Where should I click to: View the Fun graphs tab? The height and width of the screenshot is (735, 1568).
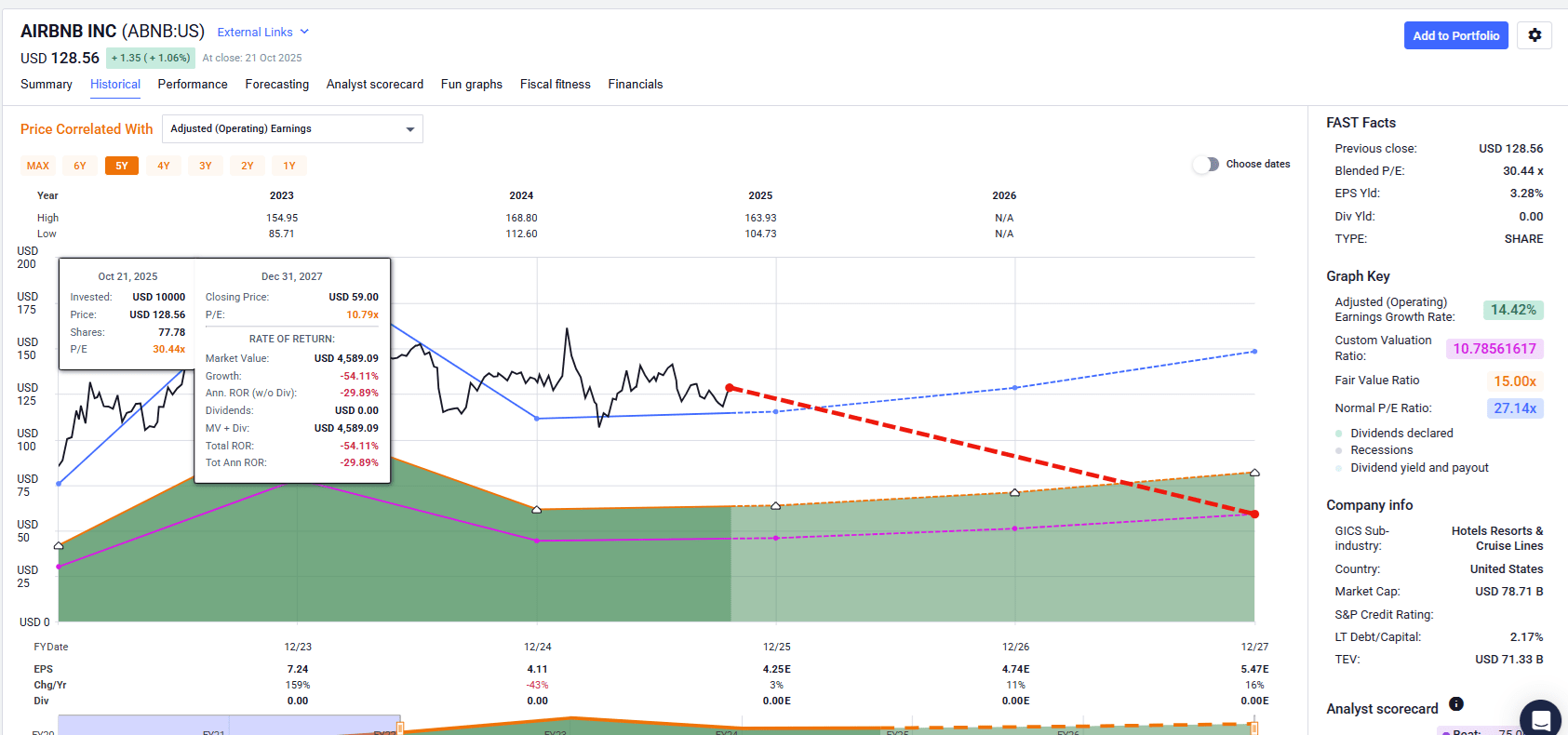472,85
